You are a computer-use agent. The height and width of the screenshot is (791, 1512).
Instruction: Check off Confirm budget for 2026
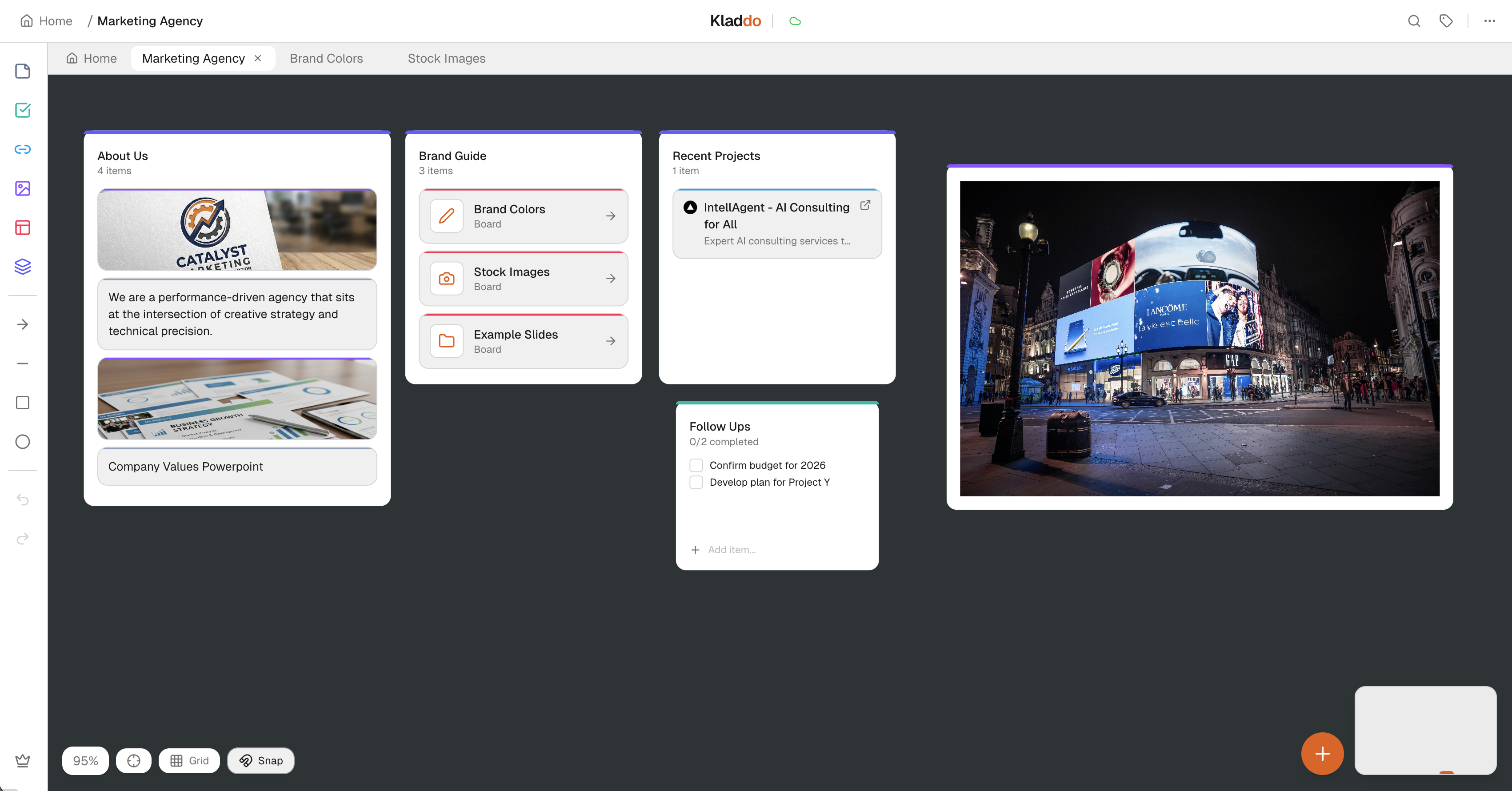click(696, 465)
